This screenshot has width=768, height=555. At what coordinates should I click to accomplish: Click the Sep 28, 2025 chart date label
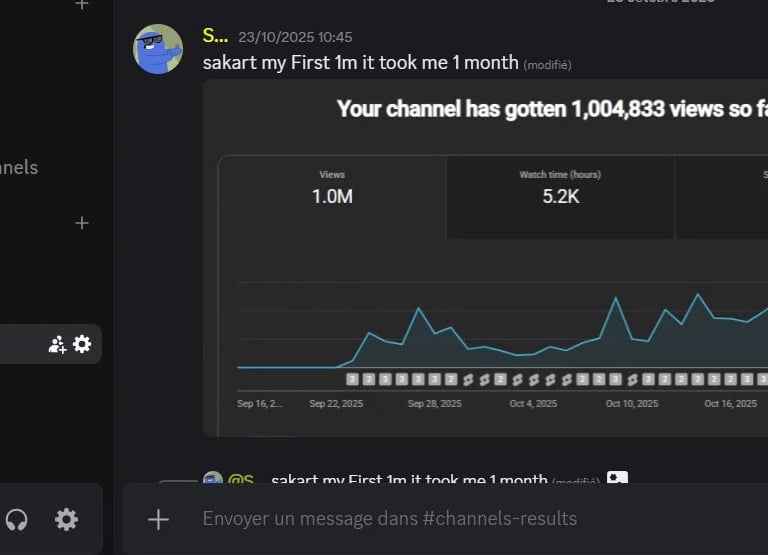[434, 404]
